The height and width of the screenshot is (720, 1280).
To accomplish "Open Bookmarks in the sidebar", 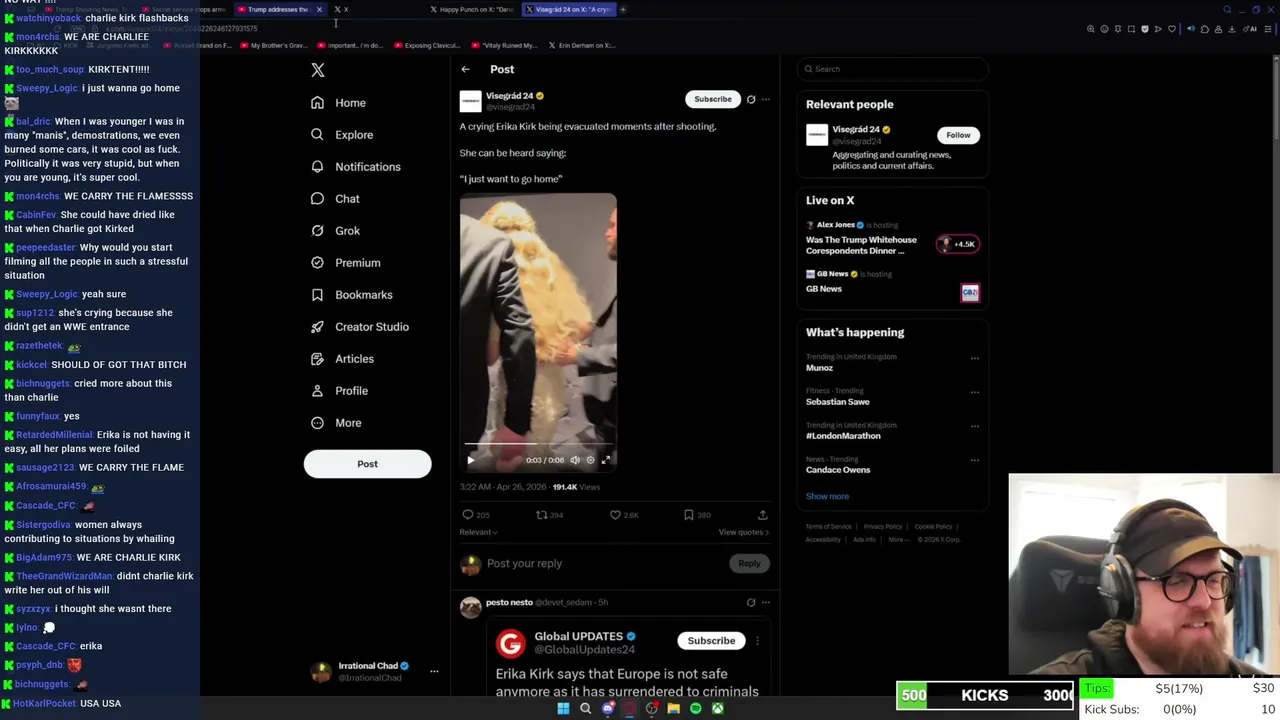I will [x=351, y=295].
